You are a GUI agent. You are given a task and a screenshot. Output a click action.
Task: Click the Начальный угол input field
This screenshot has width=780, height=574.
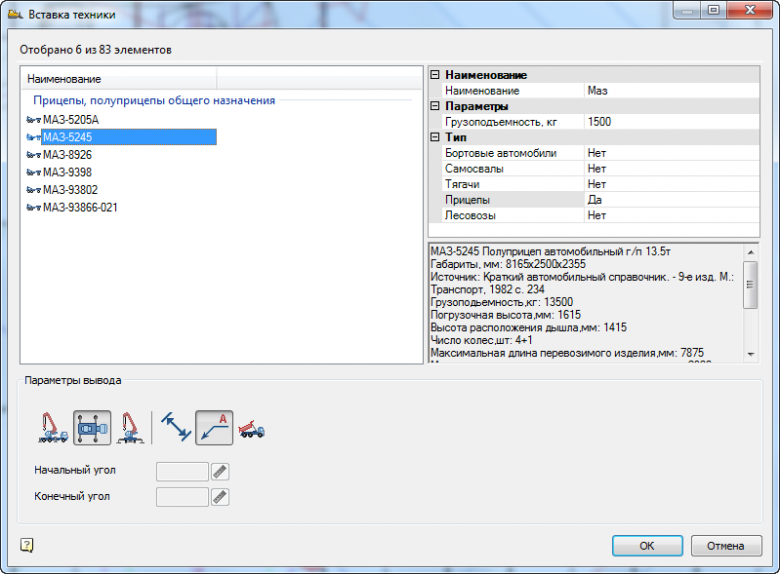tap(182, 472)
